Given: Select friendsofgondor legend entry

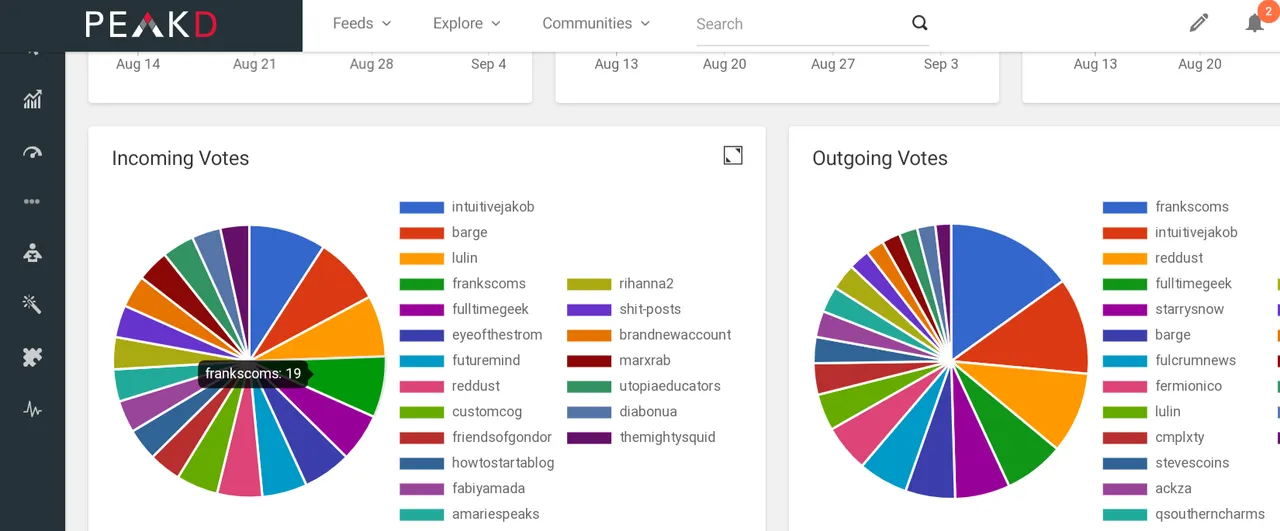Looking at the screenshot, I should tap(500, 438).
